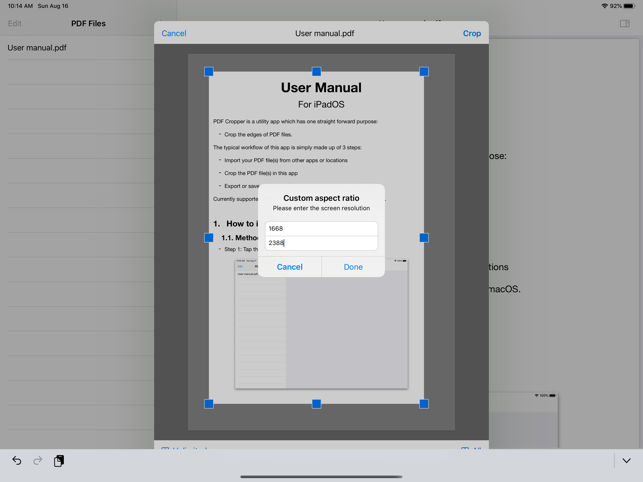Tap the battery status icon

click(629, 6)
